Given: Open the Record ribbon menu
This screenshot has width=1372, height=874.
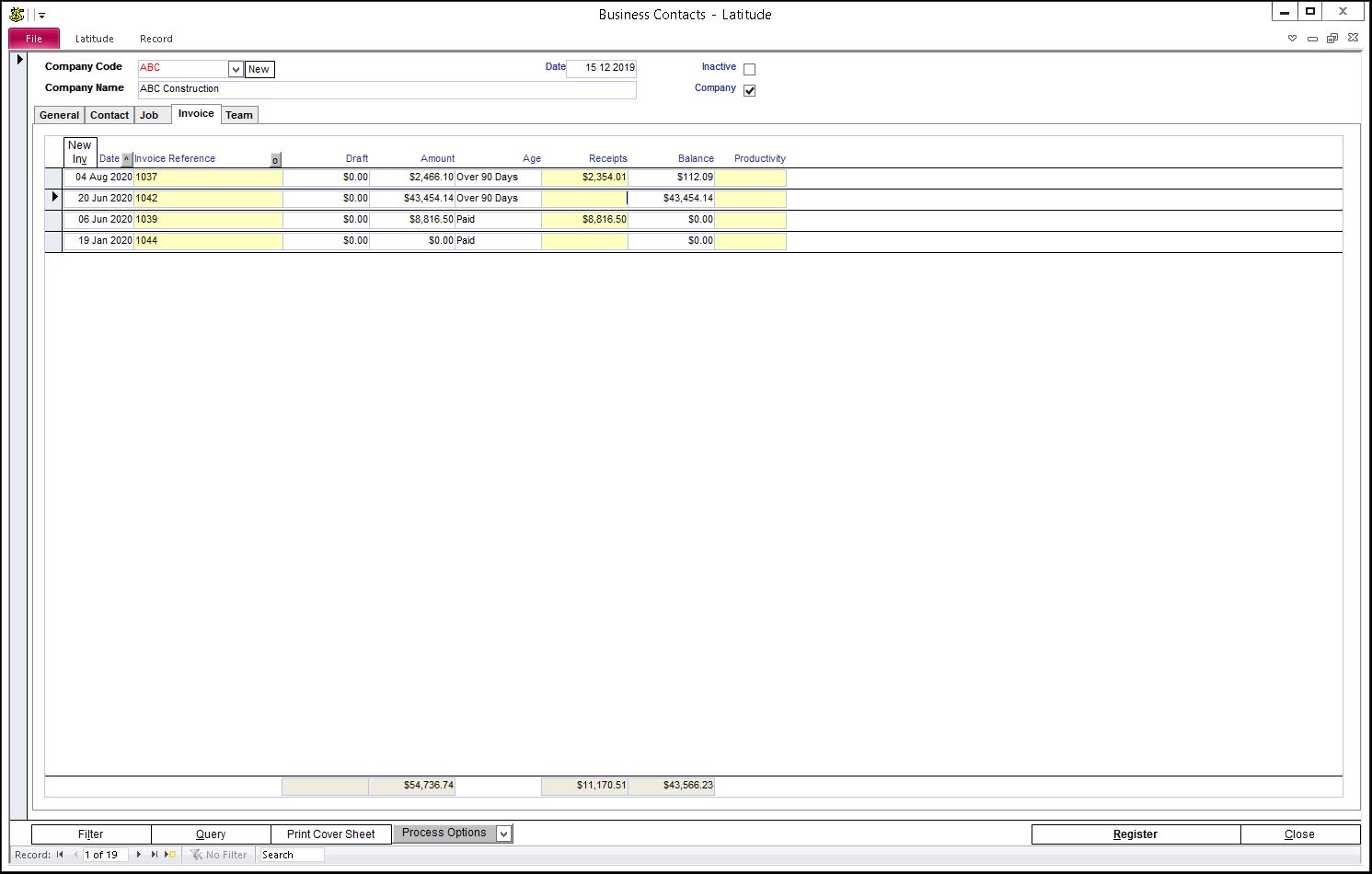Looking at the screenshot, I should click(x=156, y=39).
